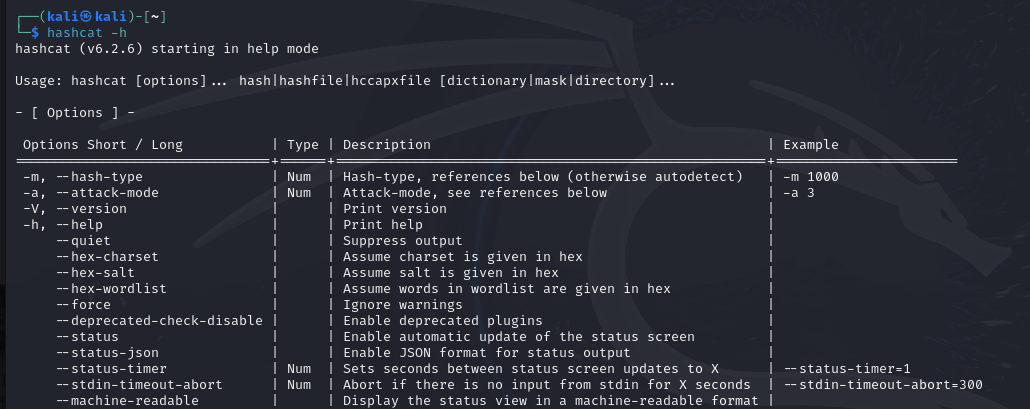Click the --help option entry
The image size is (1030, 409).
coord(63,225)
